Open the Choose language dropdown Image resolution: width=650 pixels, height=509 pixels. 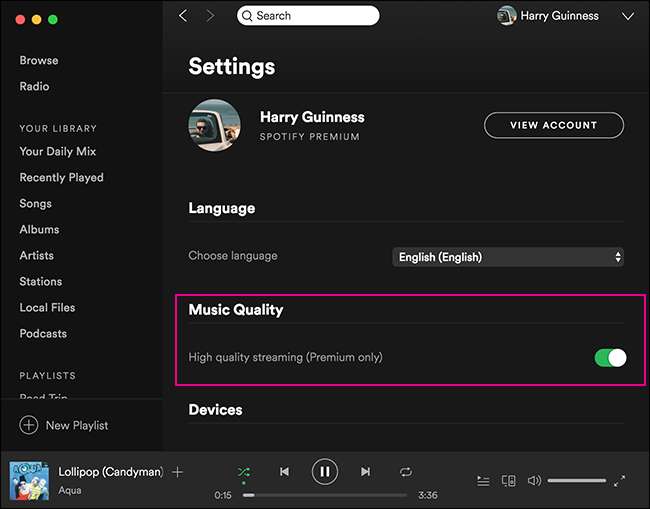[x=508, y=257]
